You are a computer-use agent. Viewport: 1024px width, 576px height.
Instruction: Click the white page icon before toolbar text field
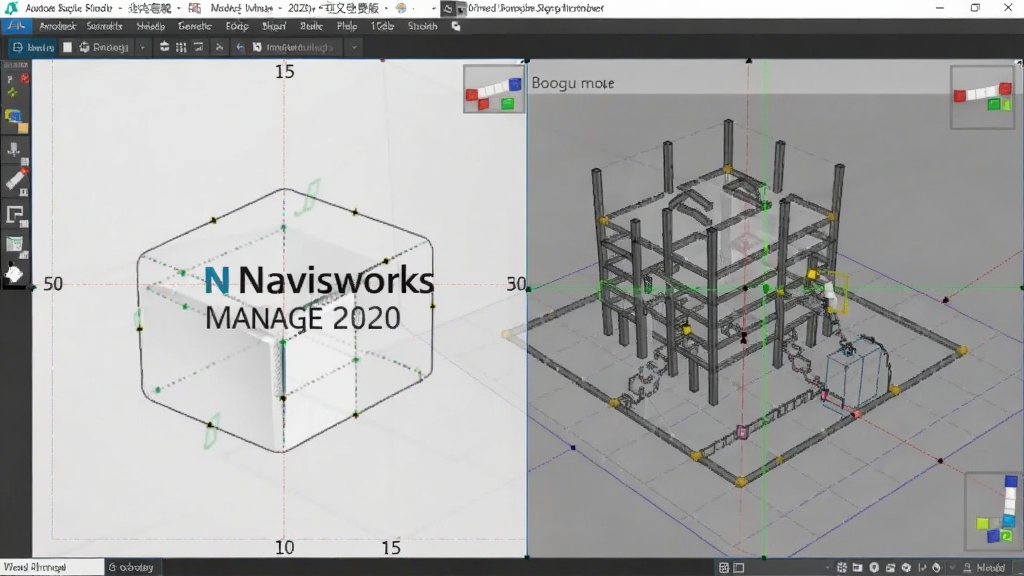[x=257, y=47]
